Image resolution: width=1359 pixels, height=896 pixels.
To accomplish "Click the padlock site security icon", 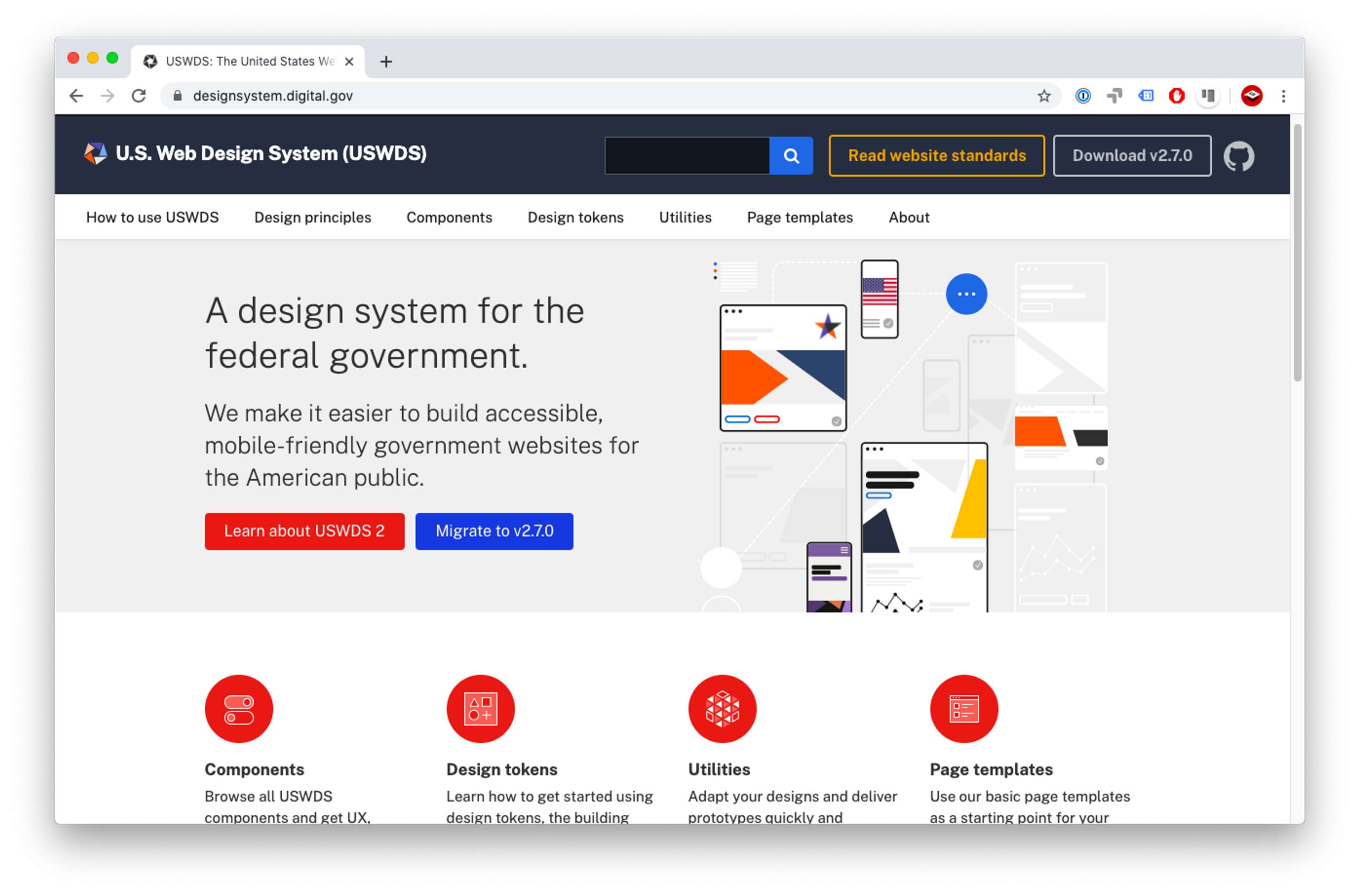I will 178,96.
